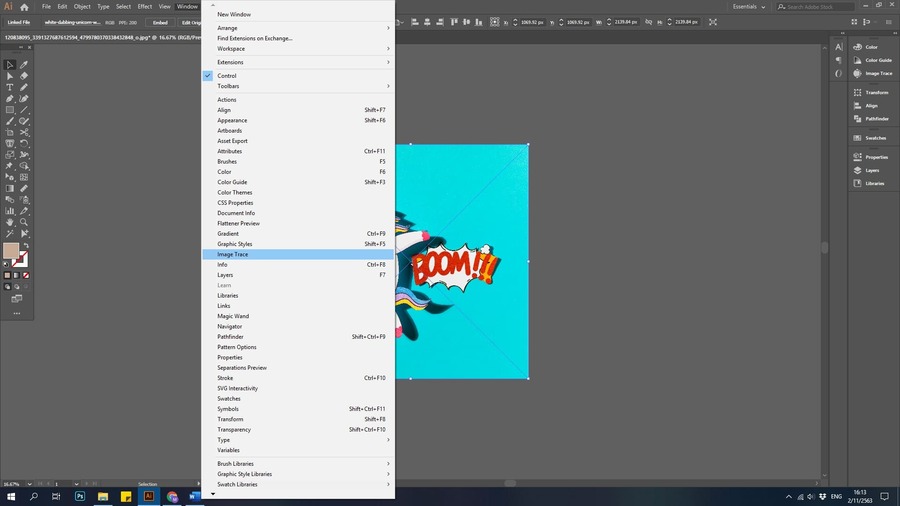Open the zoom level dropdown 16.67%
Image resolution: width=900 pixels, height=506 pixels.
point(29,484)
